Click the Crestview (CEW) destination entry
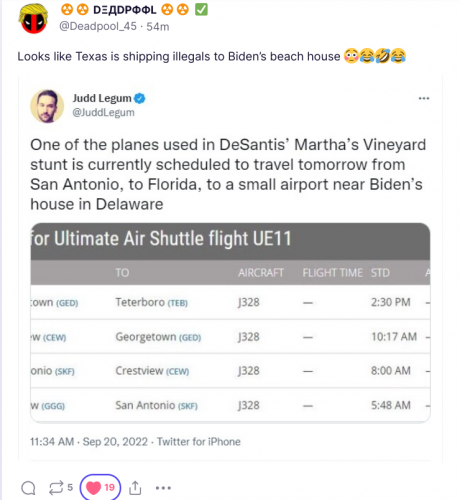 152,371
